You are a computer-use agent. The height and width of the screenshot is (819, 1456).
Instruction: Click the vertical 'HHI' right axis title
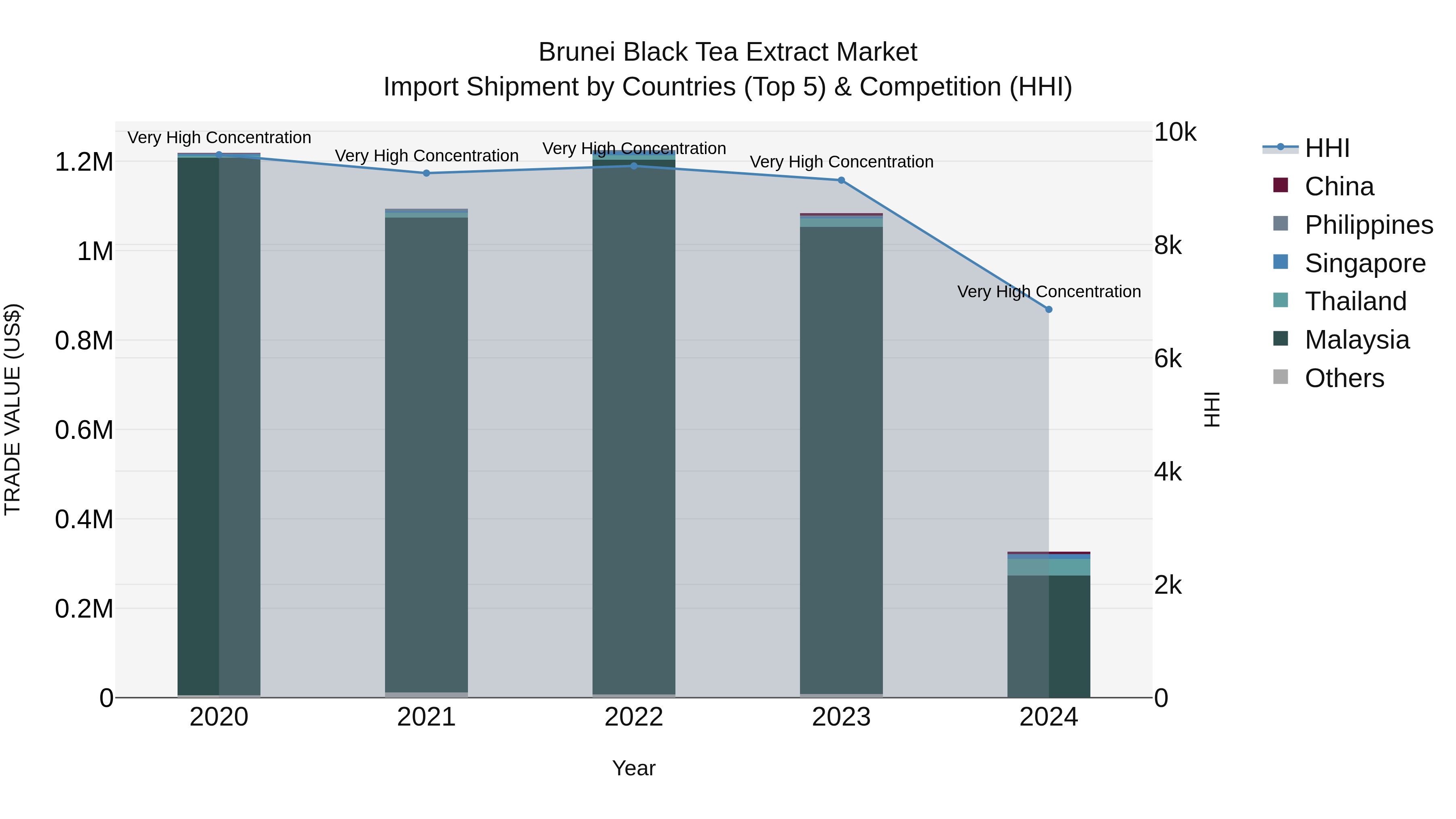[x=1212, y=409]
